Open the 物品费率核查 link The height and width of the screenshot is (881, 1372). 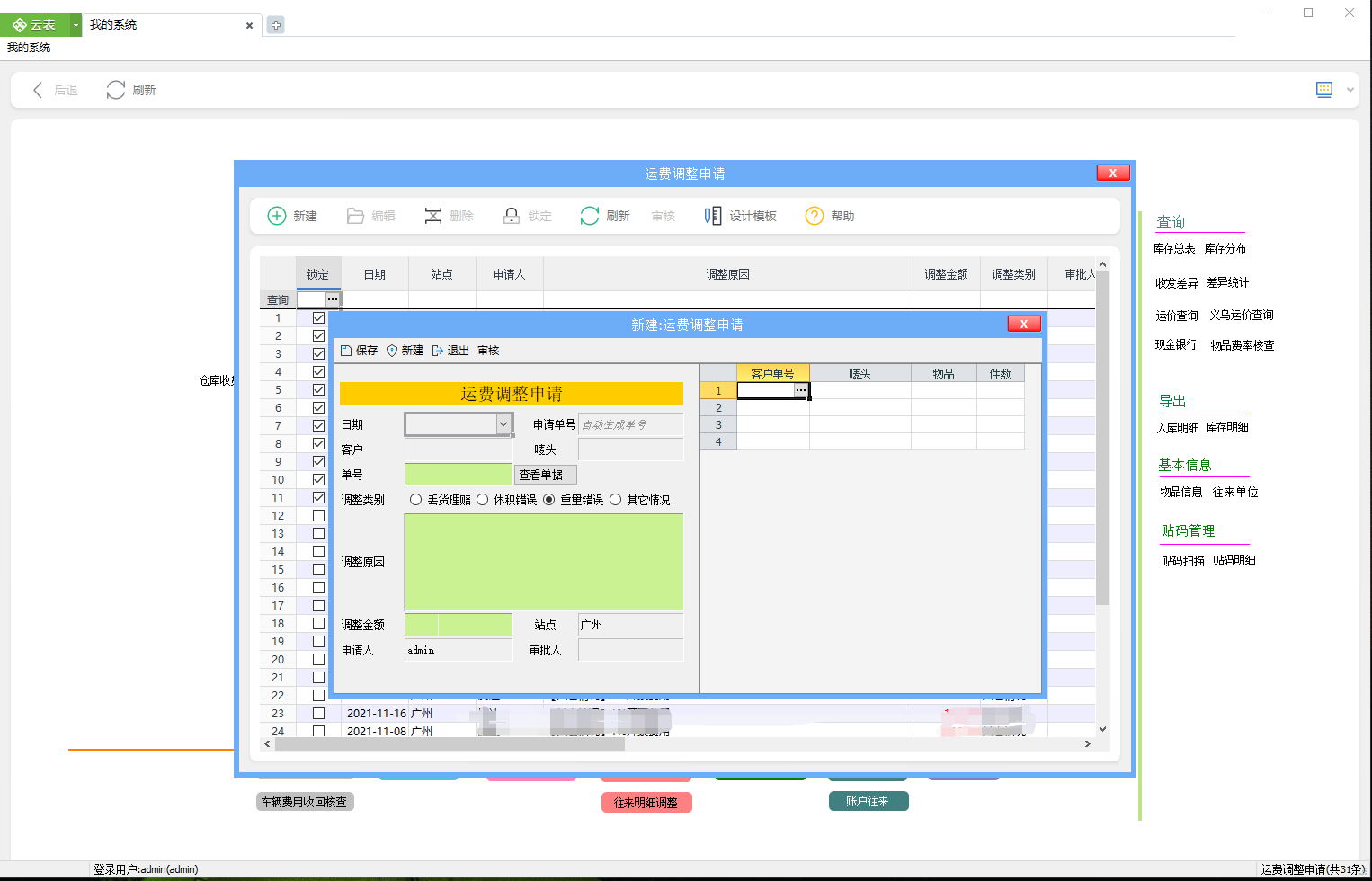coord(1243,345)
